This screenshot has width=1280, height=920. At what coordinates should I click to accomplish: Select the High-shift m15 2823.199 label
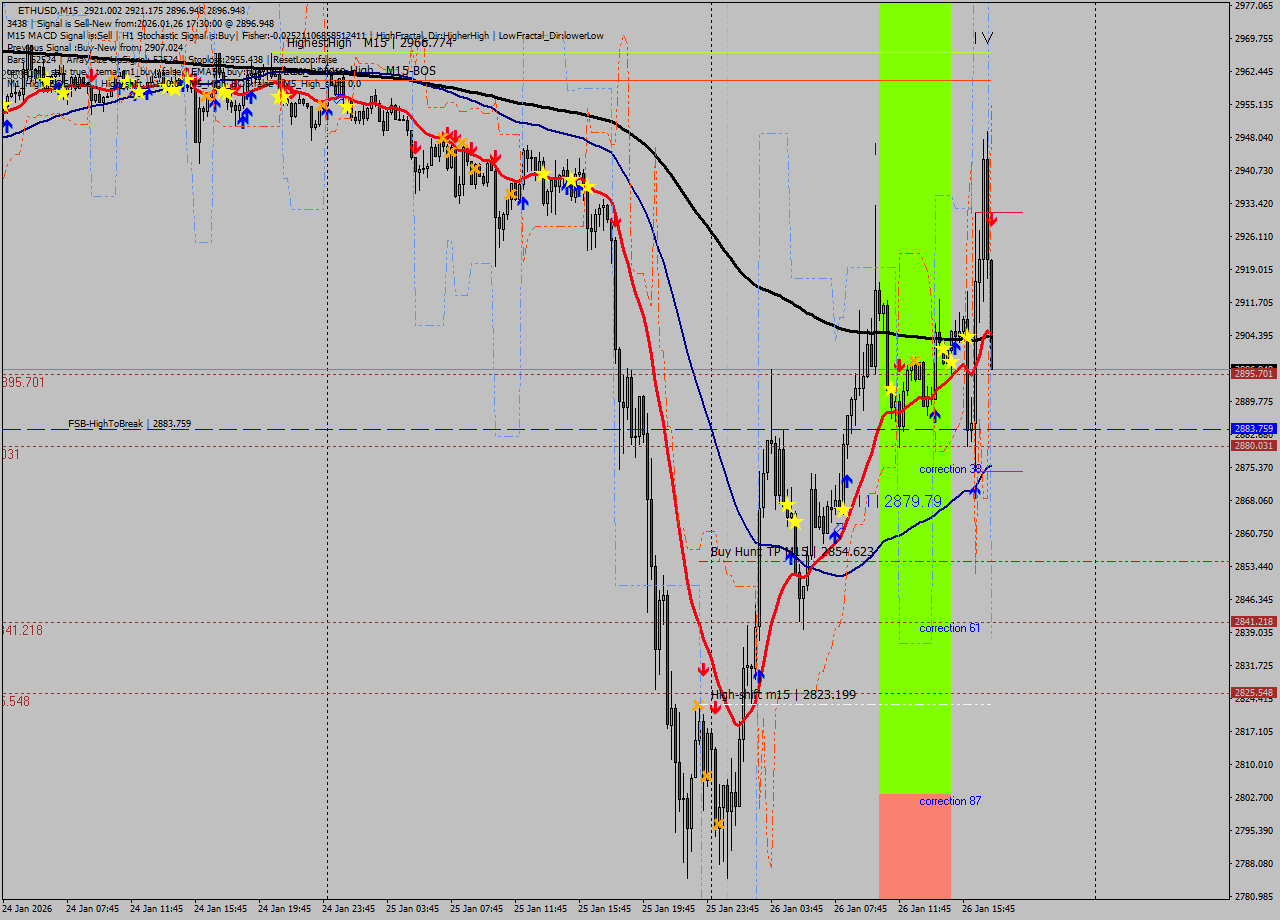tap(785, 693)
